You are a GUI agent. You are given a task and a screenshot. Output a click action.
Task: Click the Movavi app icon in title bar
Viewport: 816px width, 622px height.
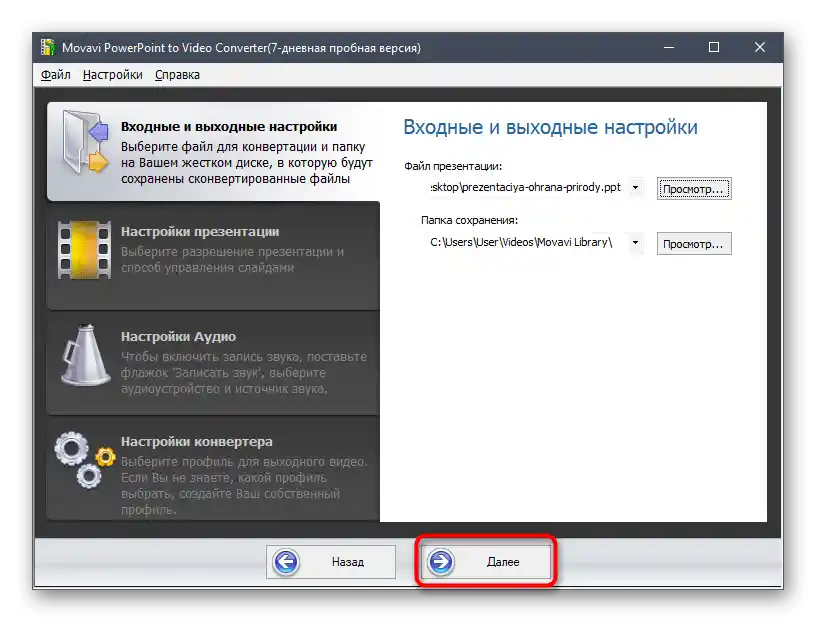(x=48, y=47)
